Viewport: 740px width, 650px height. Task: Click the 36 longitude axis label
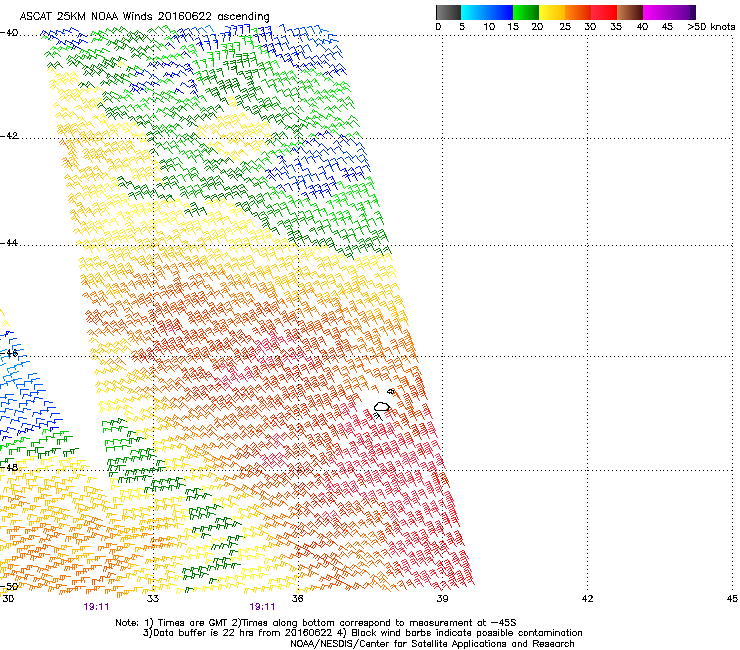[x=298, y=599]
